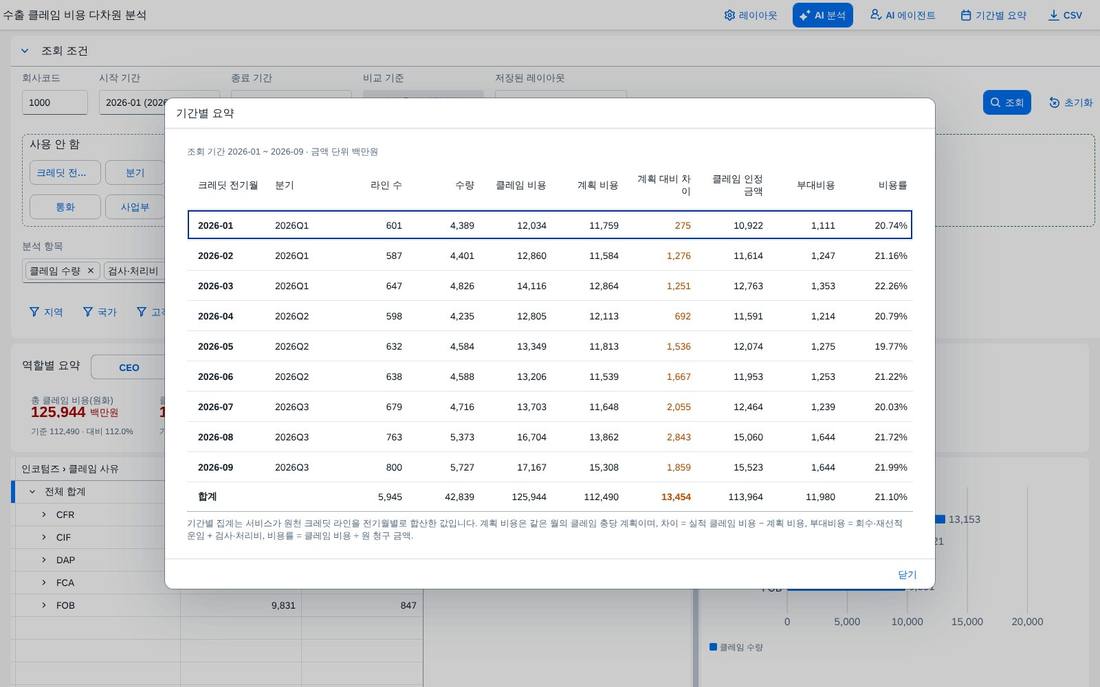Viewport: 1100px width, 687px height.
Task: Open 기간별 요약 calendar icon
Action: coord(966,15)
